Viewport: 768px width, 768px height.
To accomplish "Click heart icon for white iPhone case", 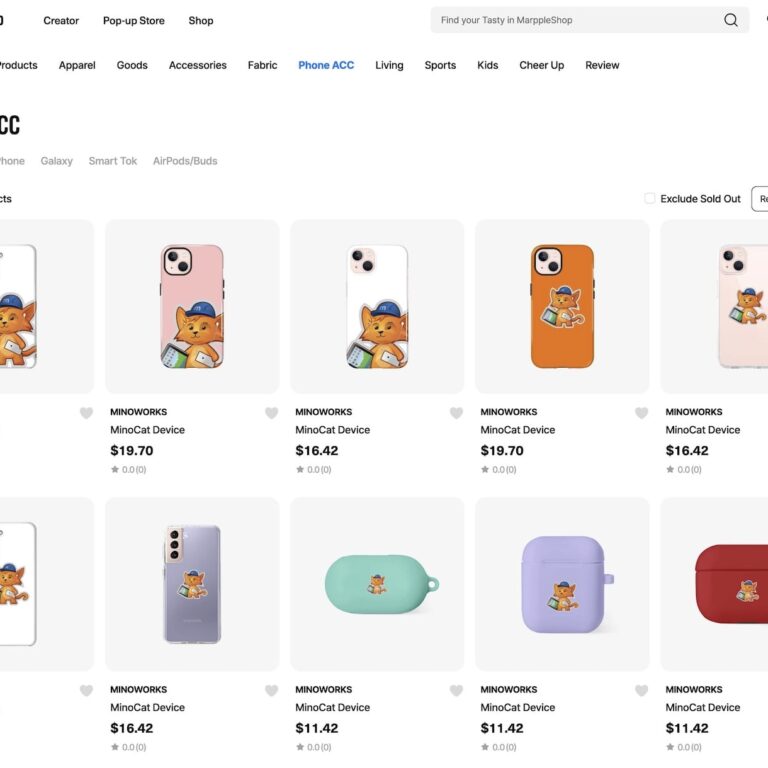I will point(456,413).
